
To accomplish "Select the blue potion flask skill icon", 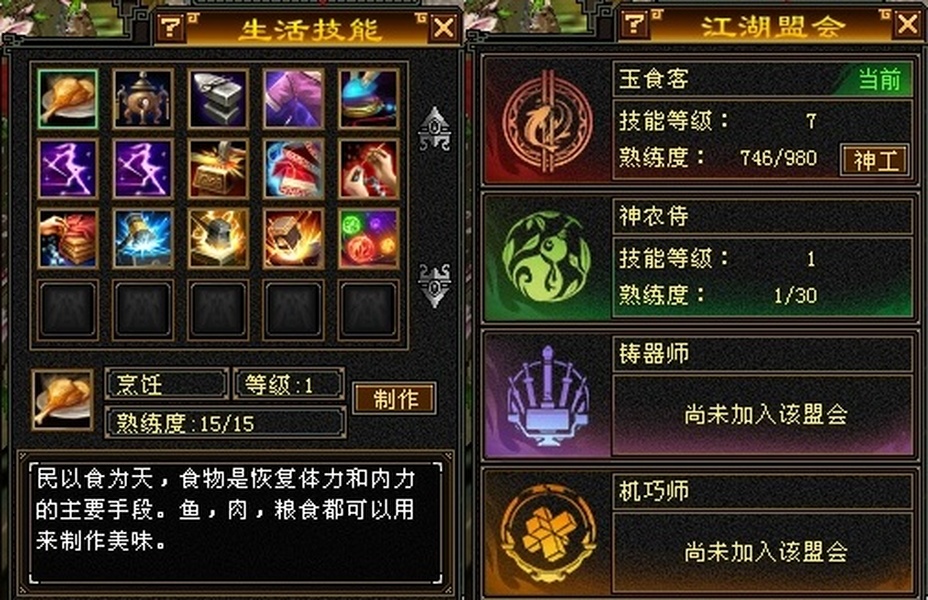I will coord(369,99).
